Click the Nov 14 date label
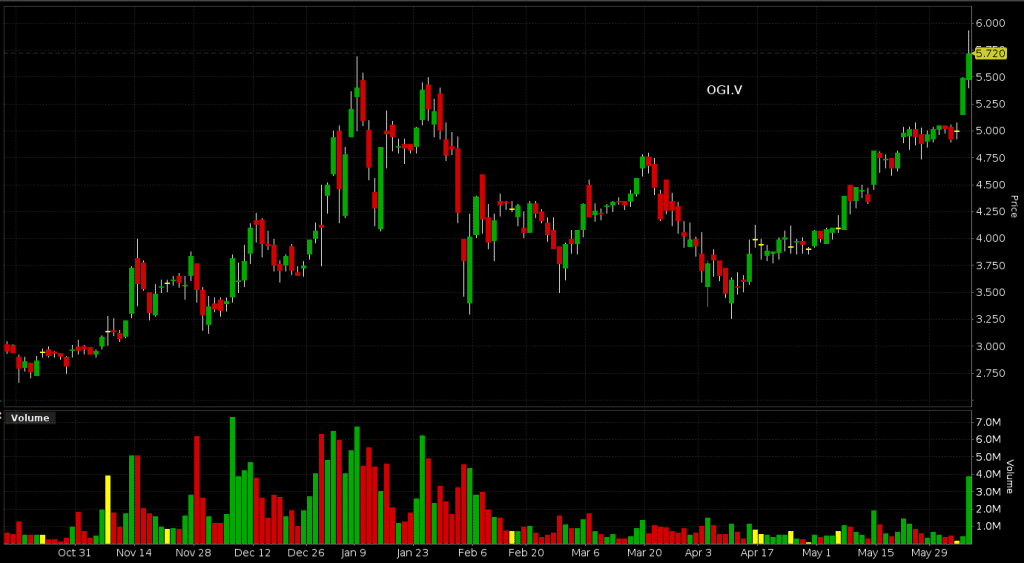This screenshot has width=1024, height=563. [x=135, y=553]
